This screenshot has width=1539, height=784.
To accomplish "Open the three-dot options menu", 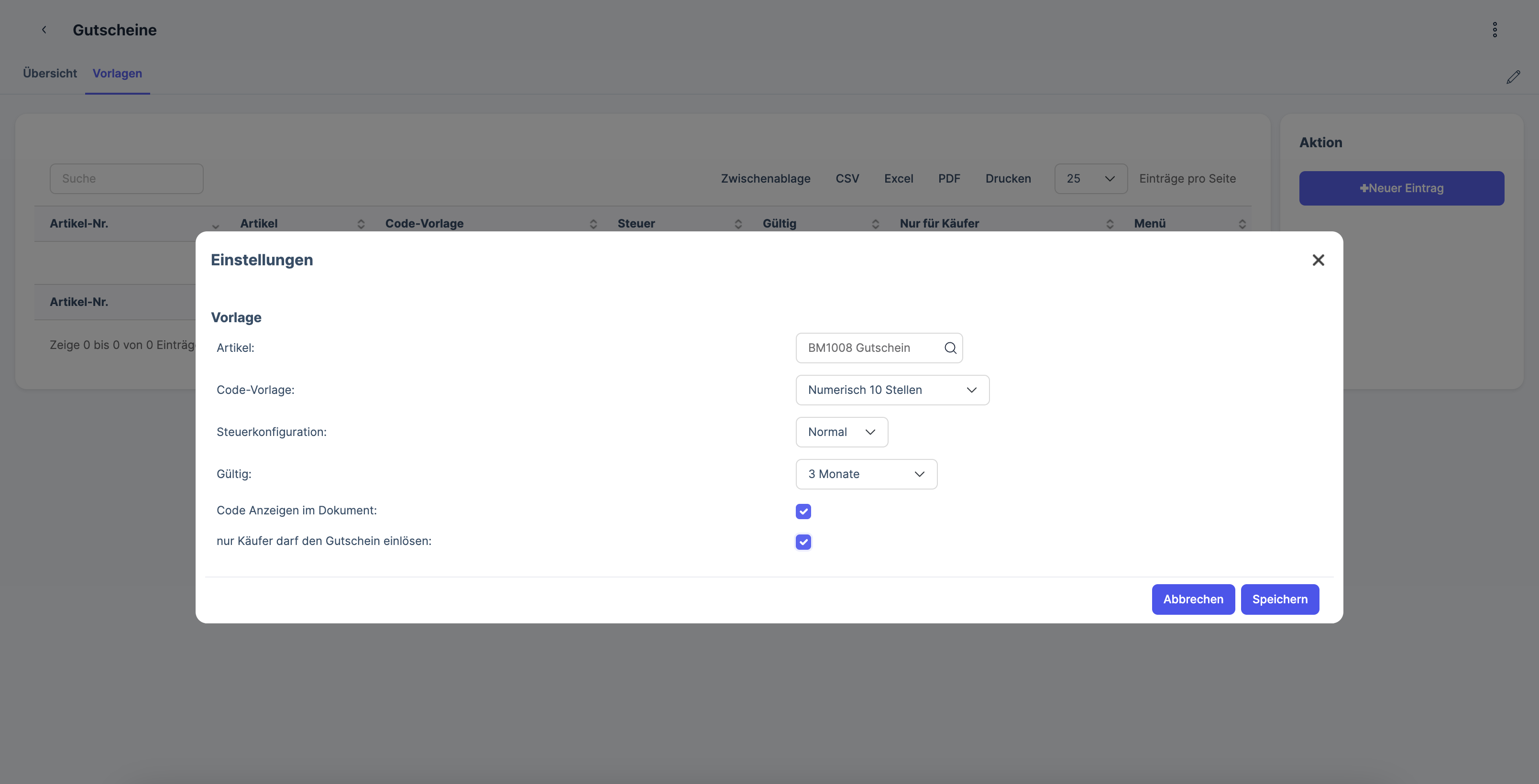I will (1495, 30).
